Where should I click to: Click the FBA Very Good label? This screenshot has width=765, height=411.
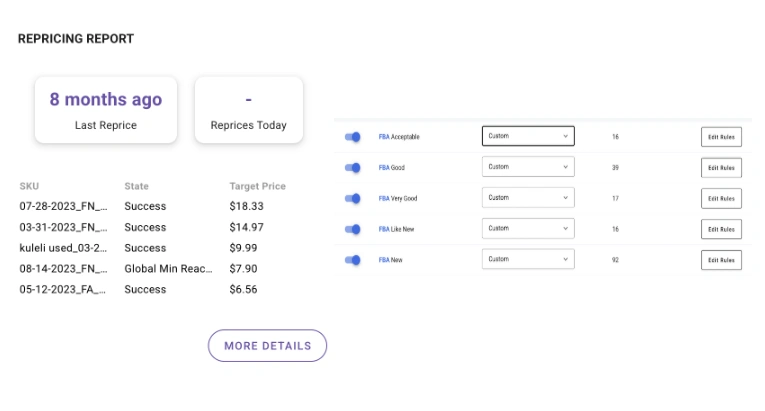[x=398, y=198]
